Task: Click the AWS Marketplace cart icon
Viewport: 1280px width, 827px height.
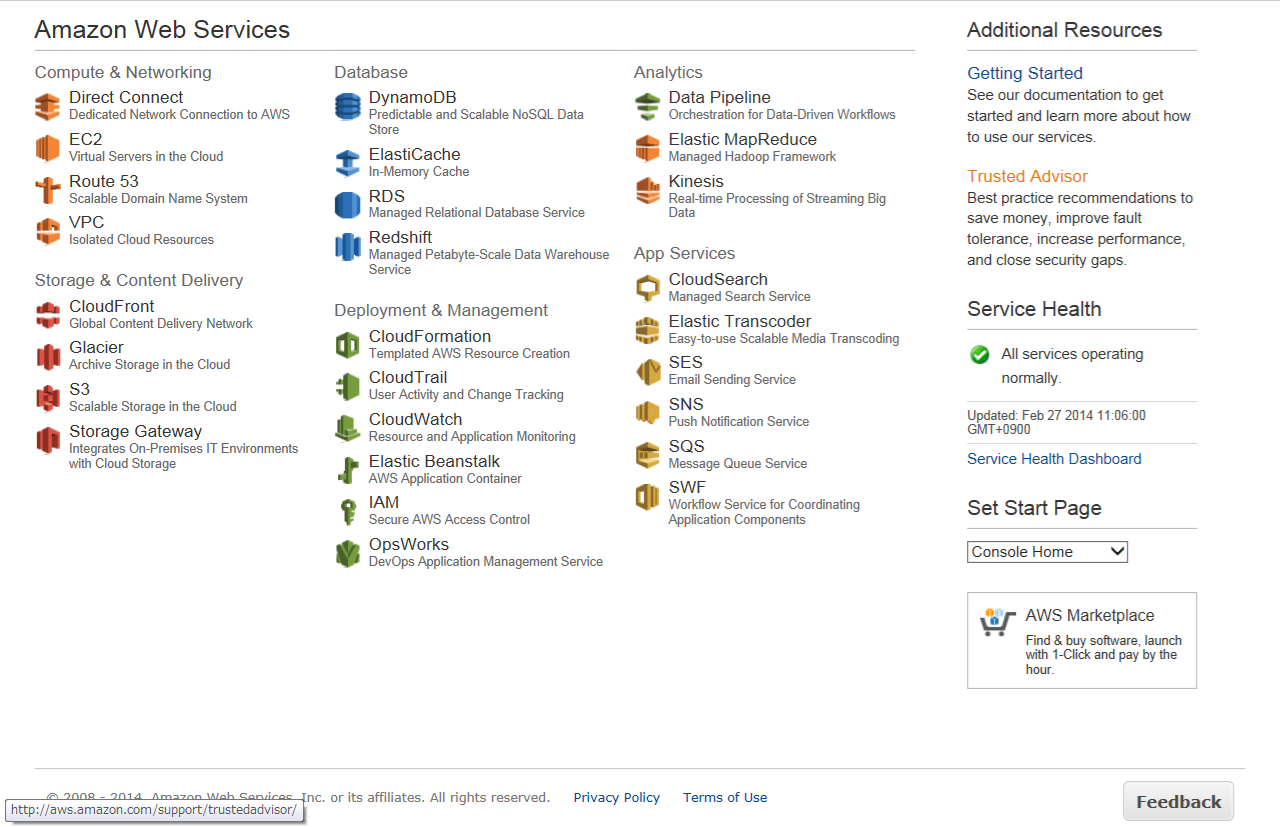Action: point(996,623)
